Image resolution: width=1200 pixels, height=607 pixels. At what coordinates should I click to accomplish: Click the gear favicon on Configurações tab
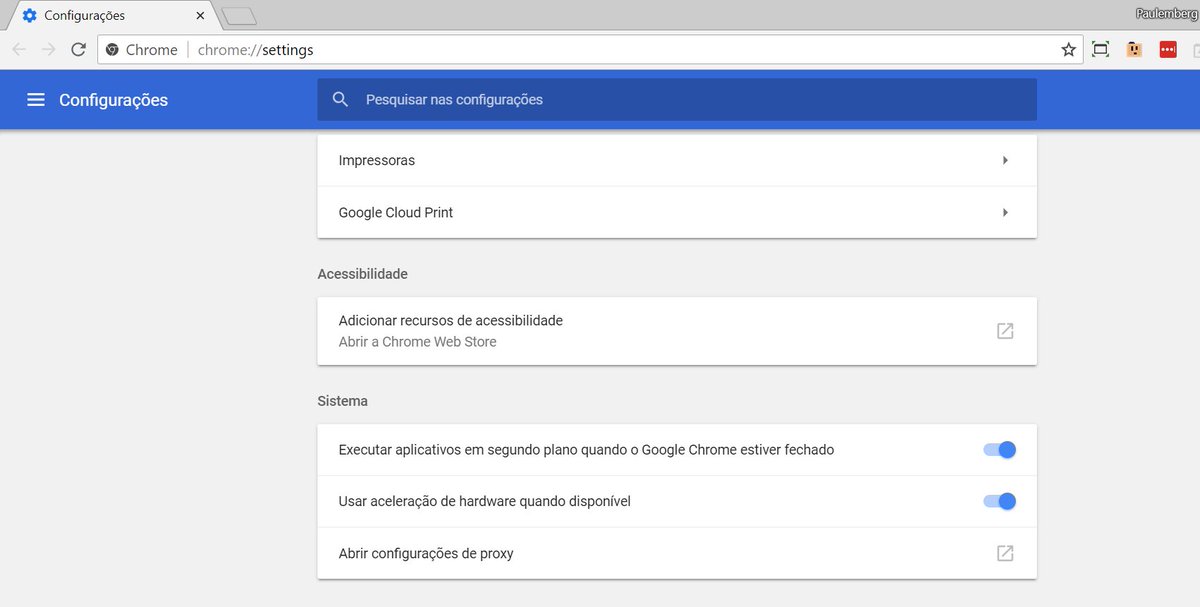[29, 15]
